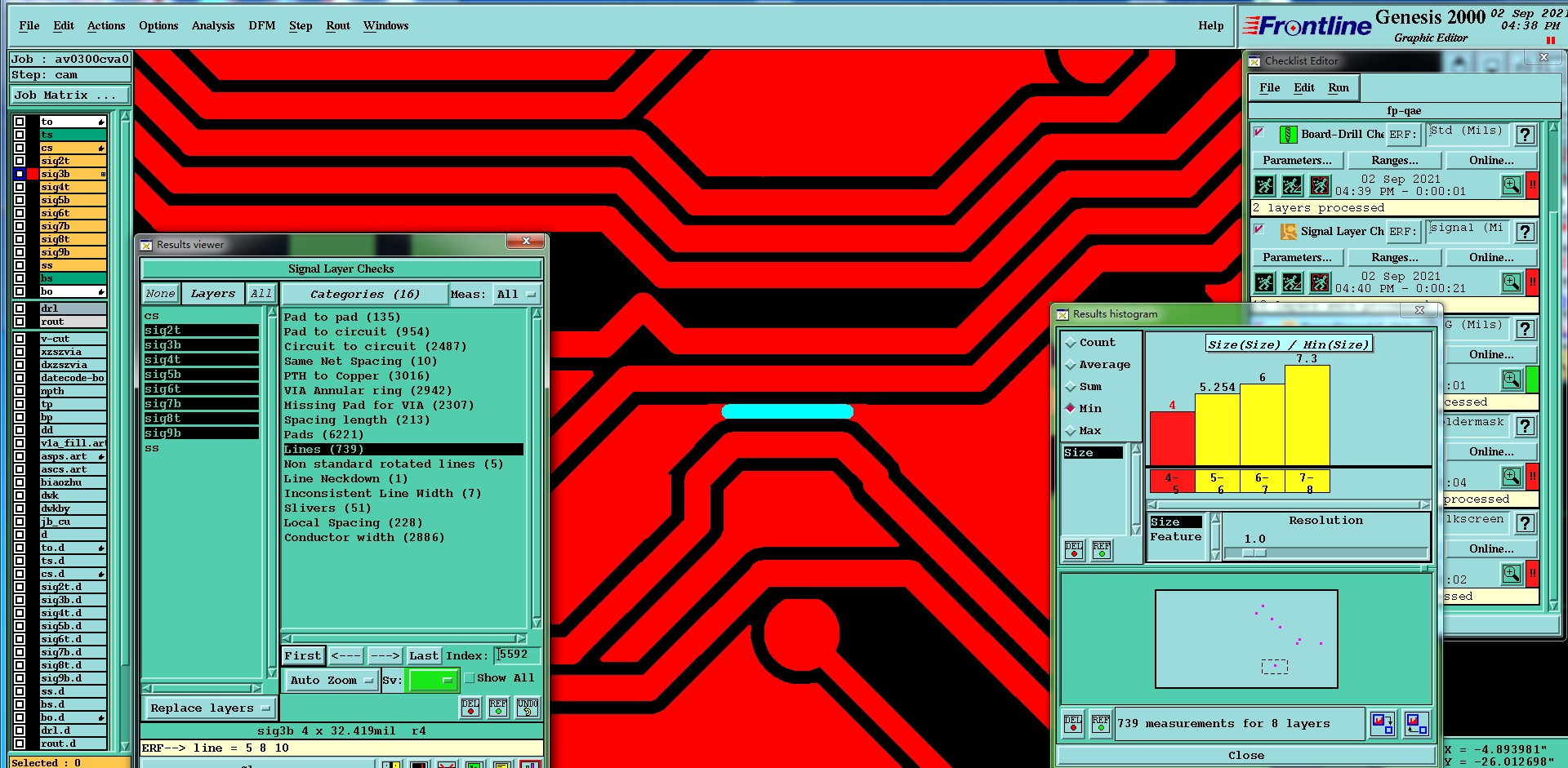1568x768 pixels.
Task: Open help for Board-Drill Check
Action: coord(1525,135)
